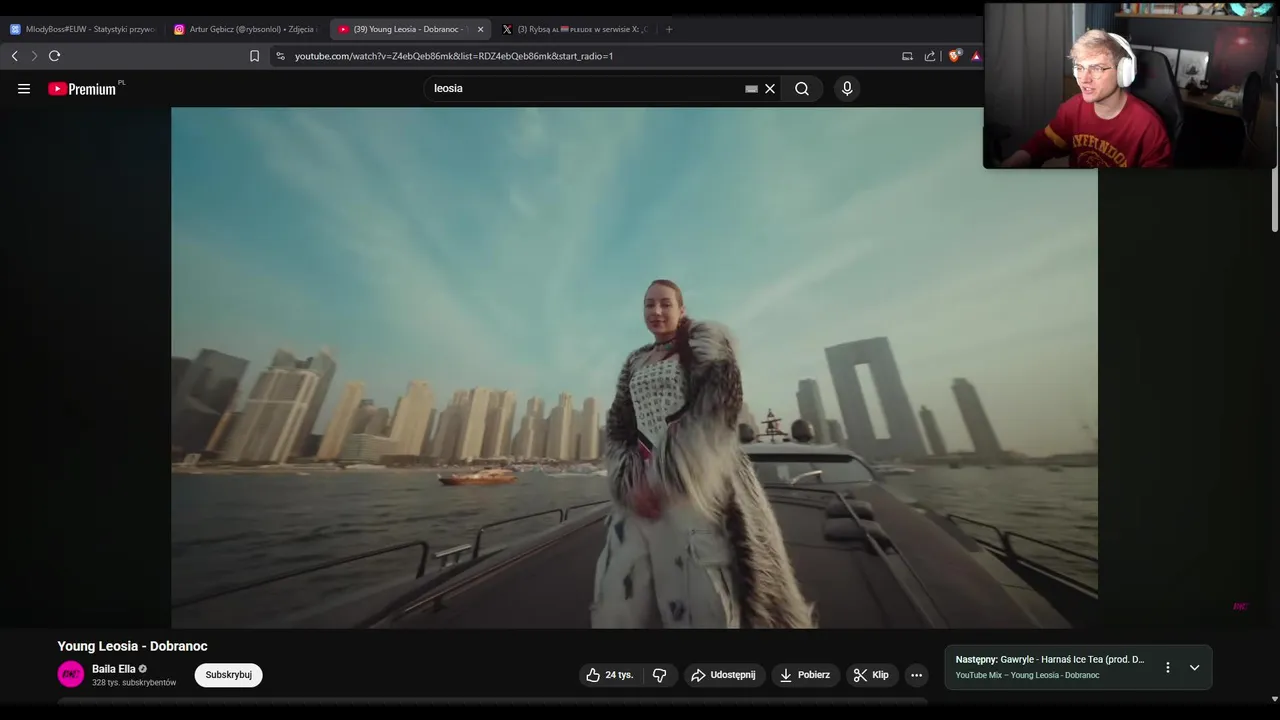Clear the search query with the X
Screen dimensions: 1280x720
tap(770, 88)
